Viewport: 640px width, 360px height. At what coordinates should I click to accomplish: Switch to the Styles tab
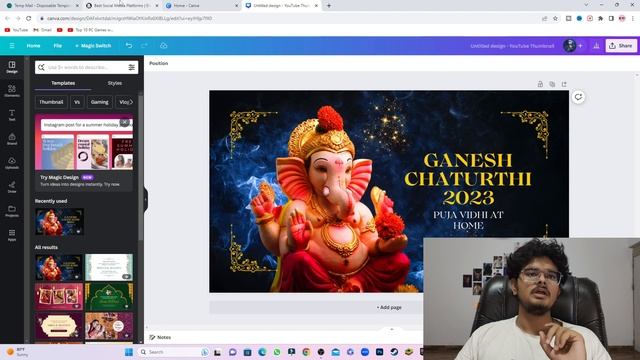pos(115,83)
